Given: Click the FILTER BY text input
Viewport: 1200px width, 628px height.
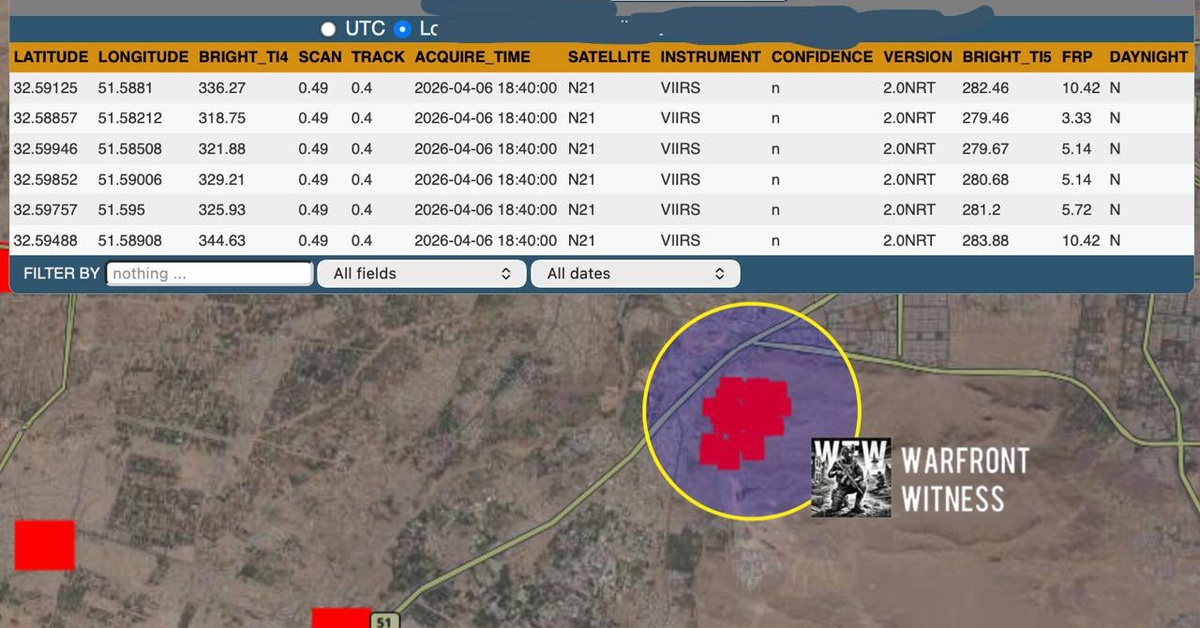Looking at the screenshot, I should coord(210,273).
